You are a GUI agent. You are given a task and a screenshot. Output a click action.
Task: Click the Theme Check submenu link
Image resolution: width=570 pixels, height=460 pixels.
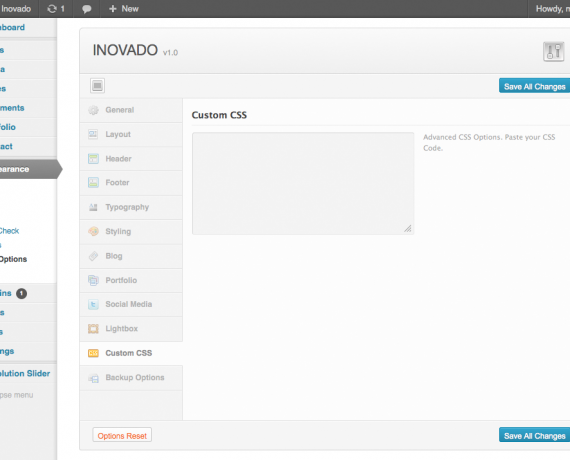click(x=9, y=231)
